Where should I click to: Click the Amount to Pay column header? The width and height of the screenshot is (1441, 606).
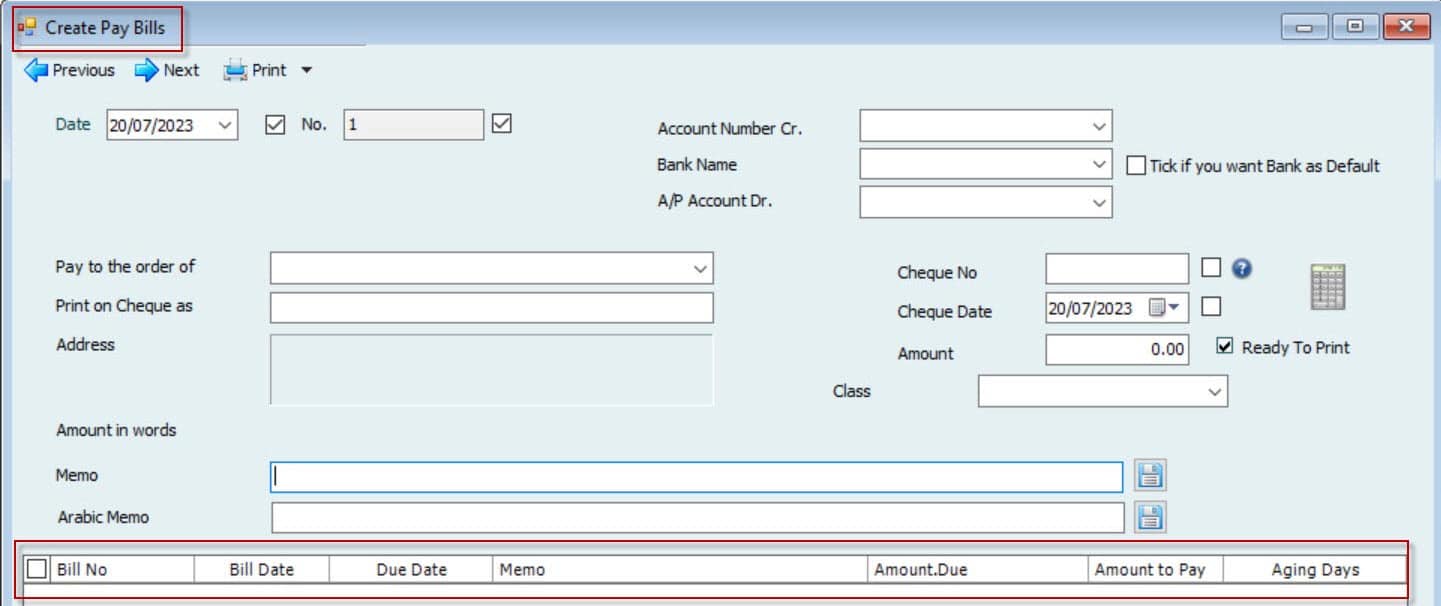pos(1157,569)
